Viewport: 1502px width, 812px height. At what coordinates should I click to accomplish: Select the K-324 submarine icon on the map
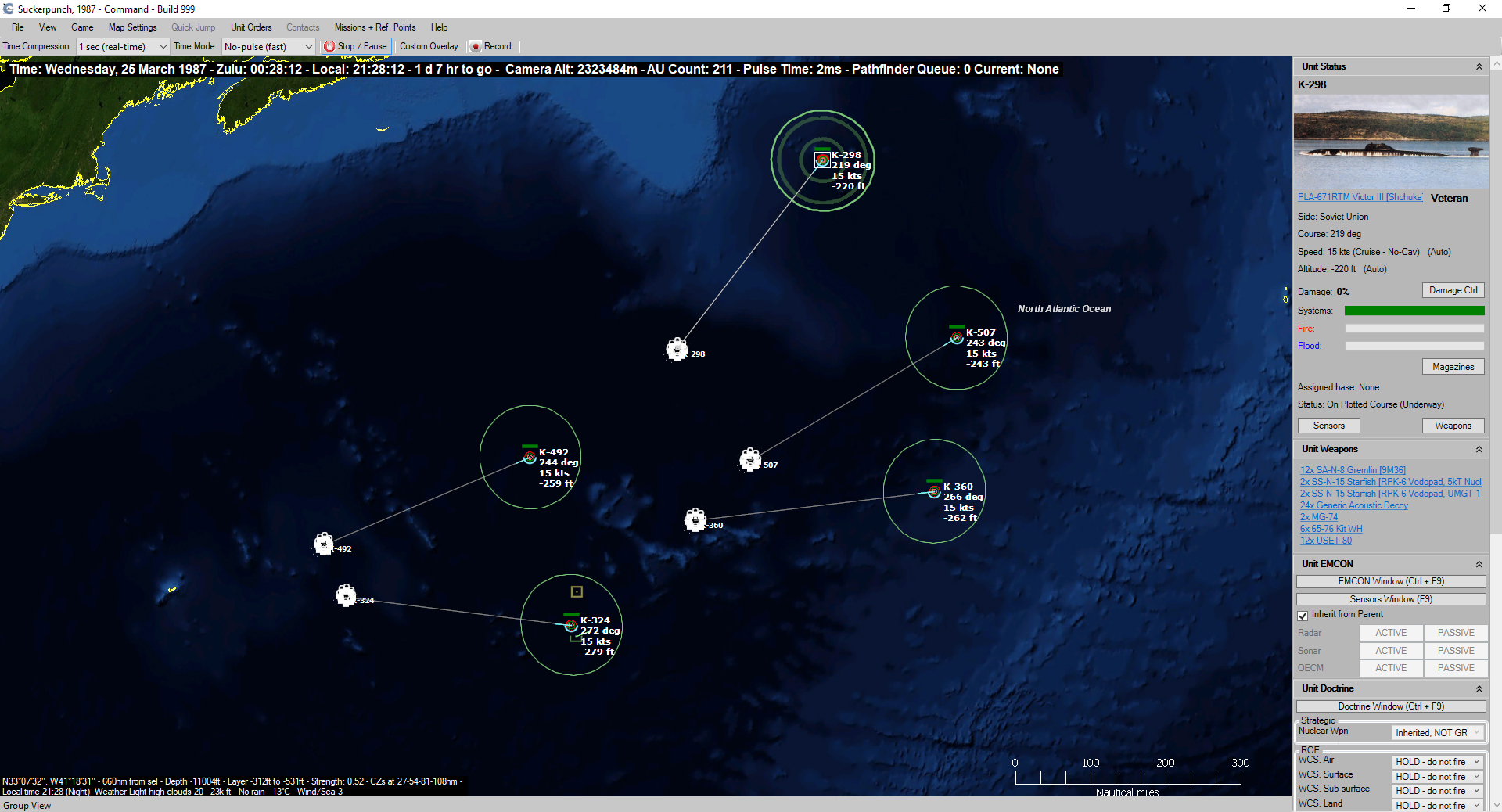(x=572, y=626)
